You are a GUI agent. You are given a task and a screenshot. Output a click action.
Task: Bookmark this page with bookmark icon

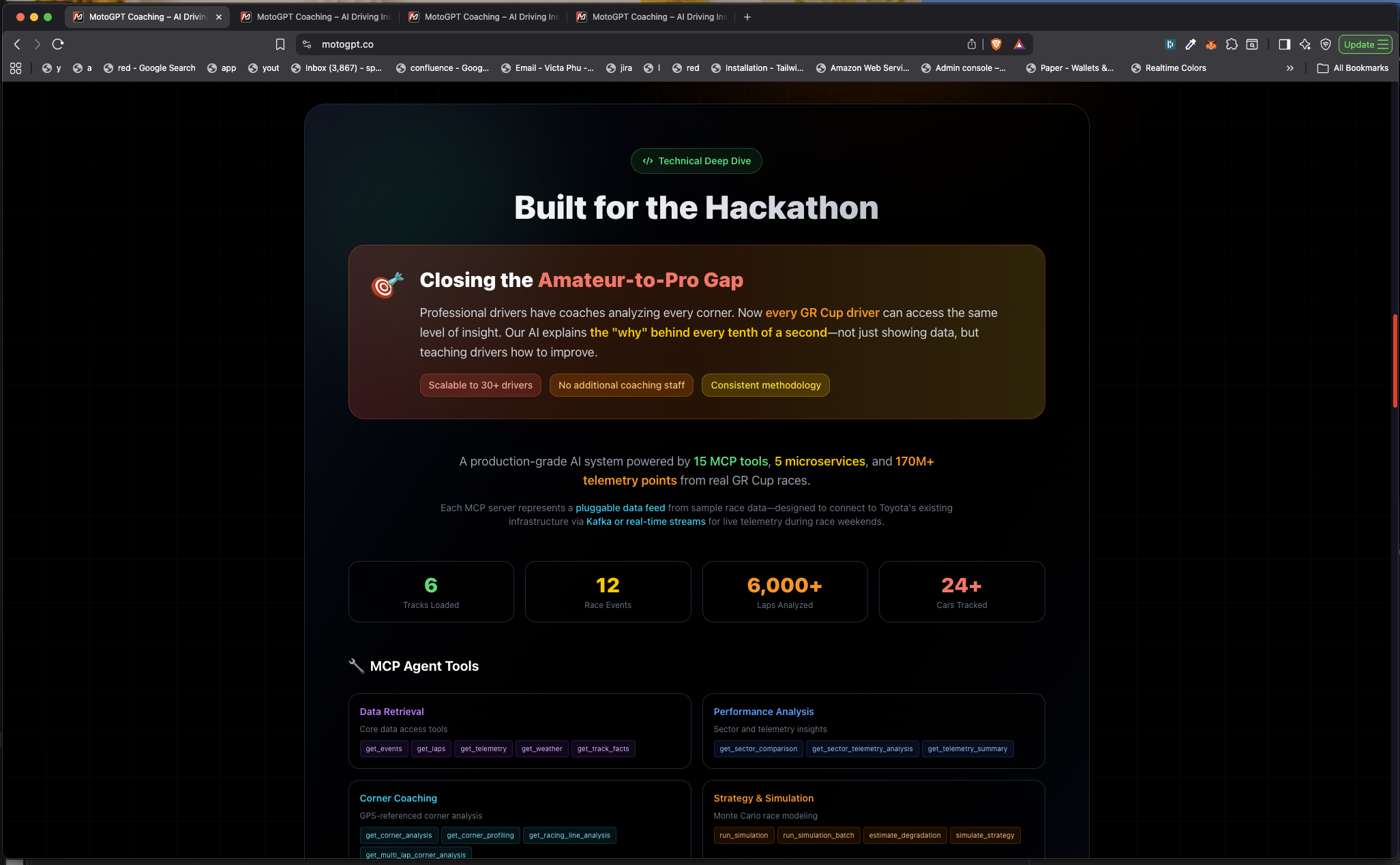(280, 44)
